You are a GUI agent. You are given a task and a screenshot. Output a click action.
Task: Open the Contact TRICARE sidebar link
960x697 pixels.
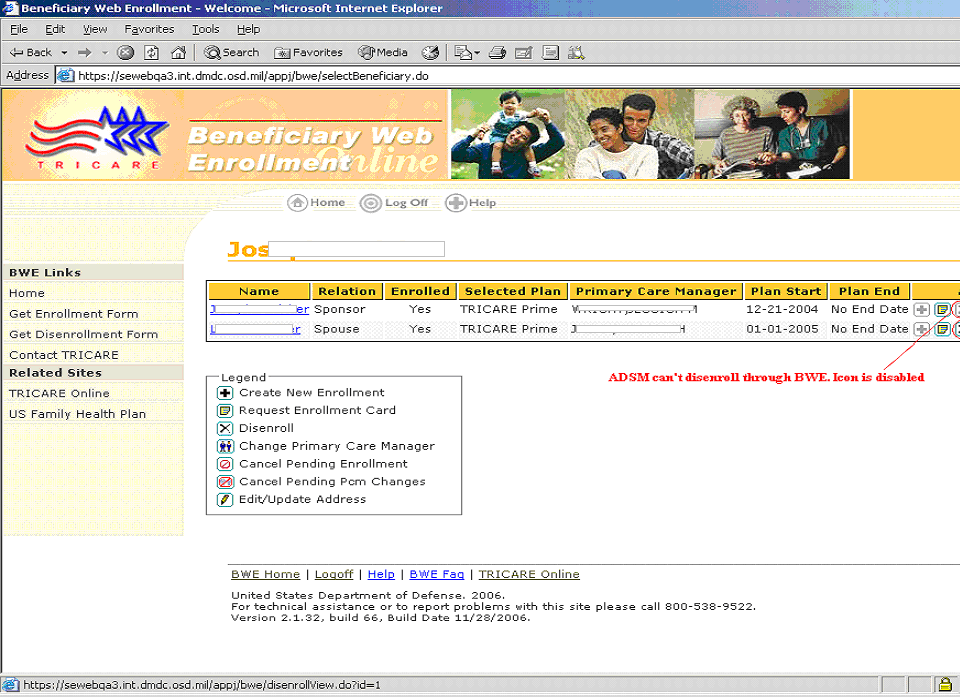pyautogui.click(x=64, y=355)
